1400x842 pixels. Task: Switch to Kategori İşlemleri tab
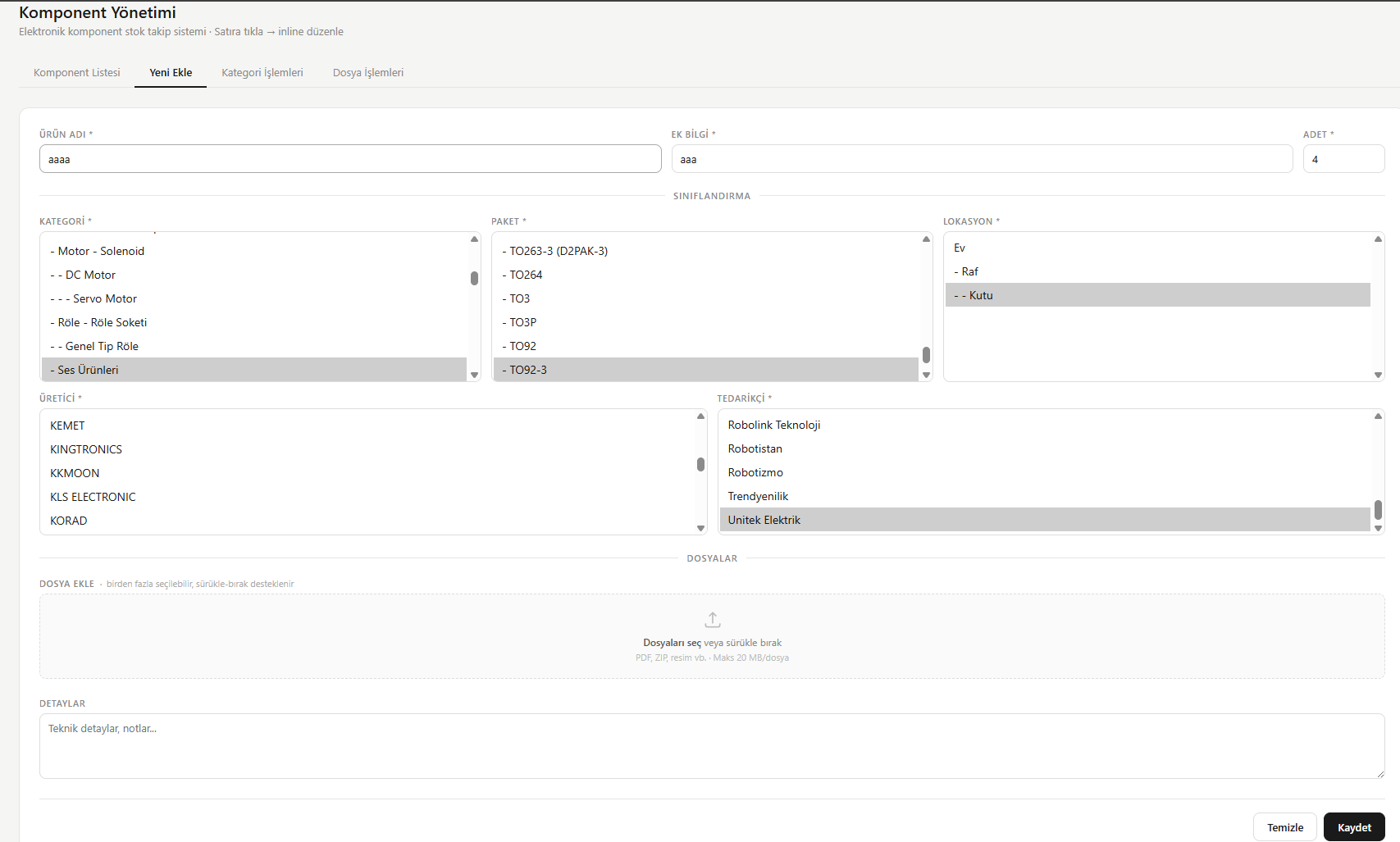262,73
